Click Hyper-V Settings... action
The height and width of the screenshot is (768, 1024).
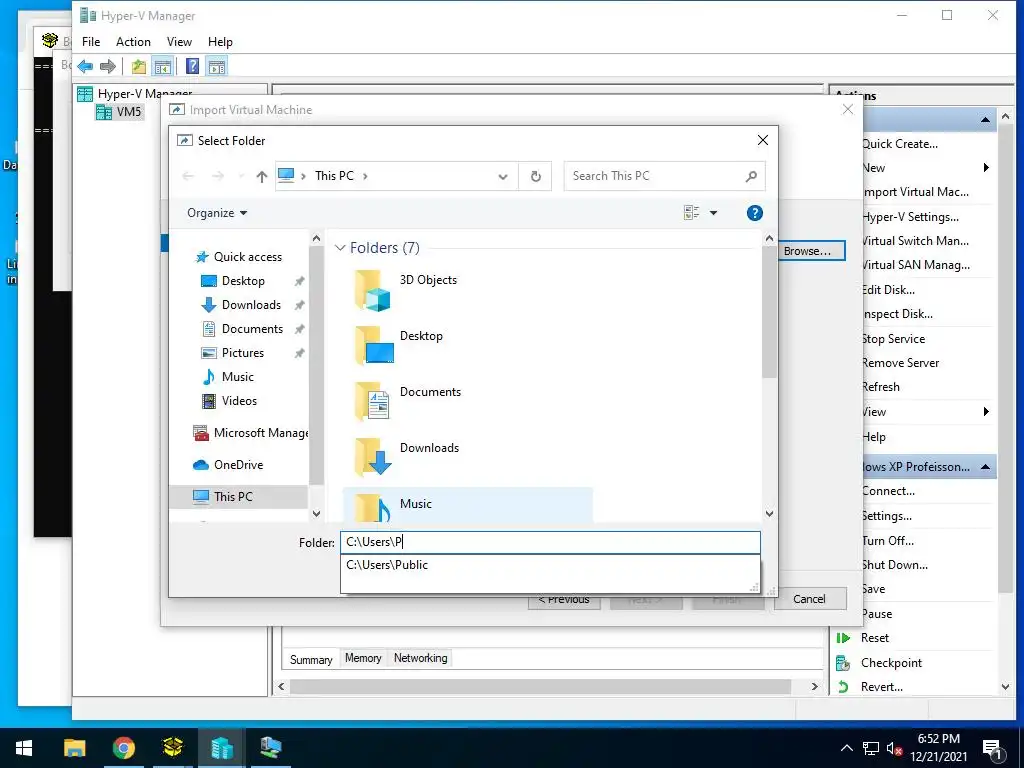(x=910, y=217)
